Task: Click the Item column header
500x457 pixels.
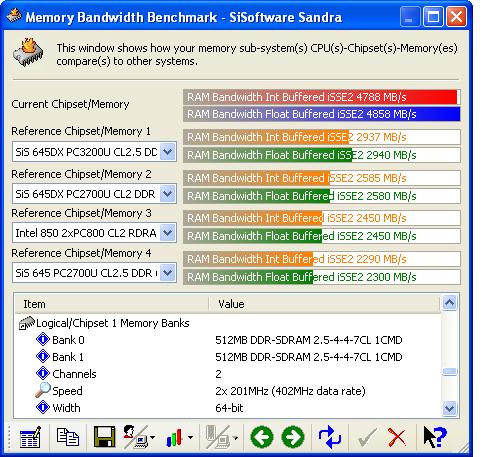Action: pos(112,304)
